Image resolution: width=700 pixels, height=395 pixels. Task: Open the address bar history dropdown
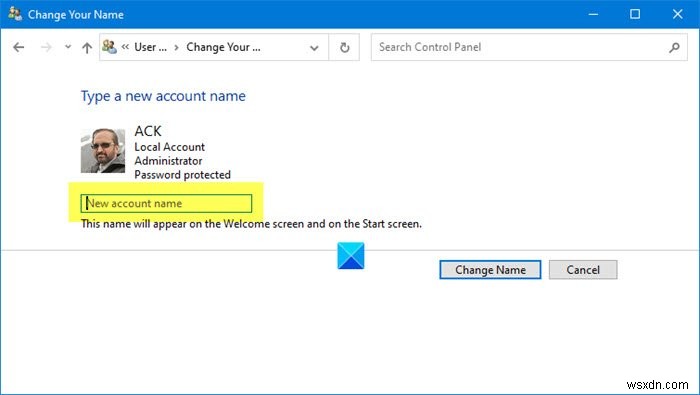point(314,47)
